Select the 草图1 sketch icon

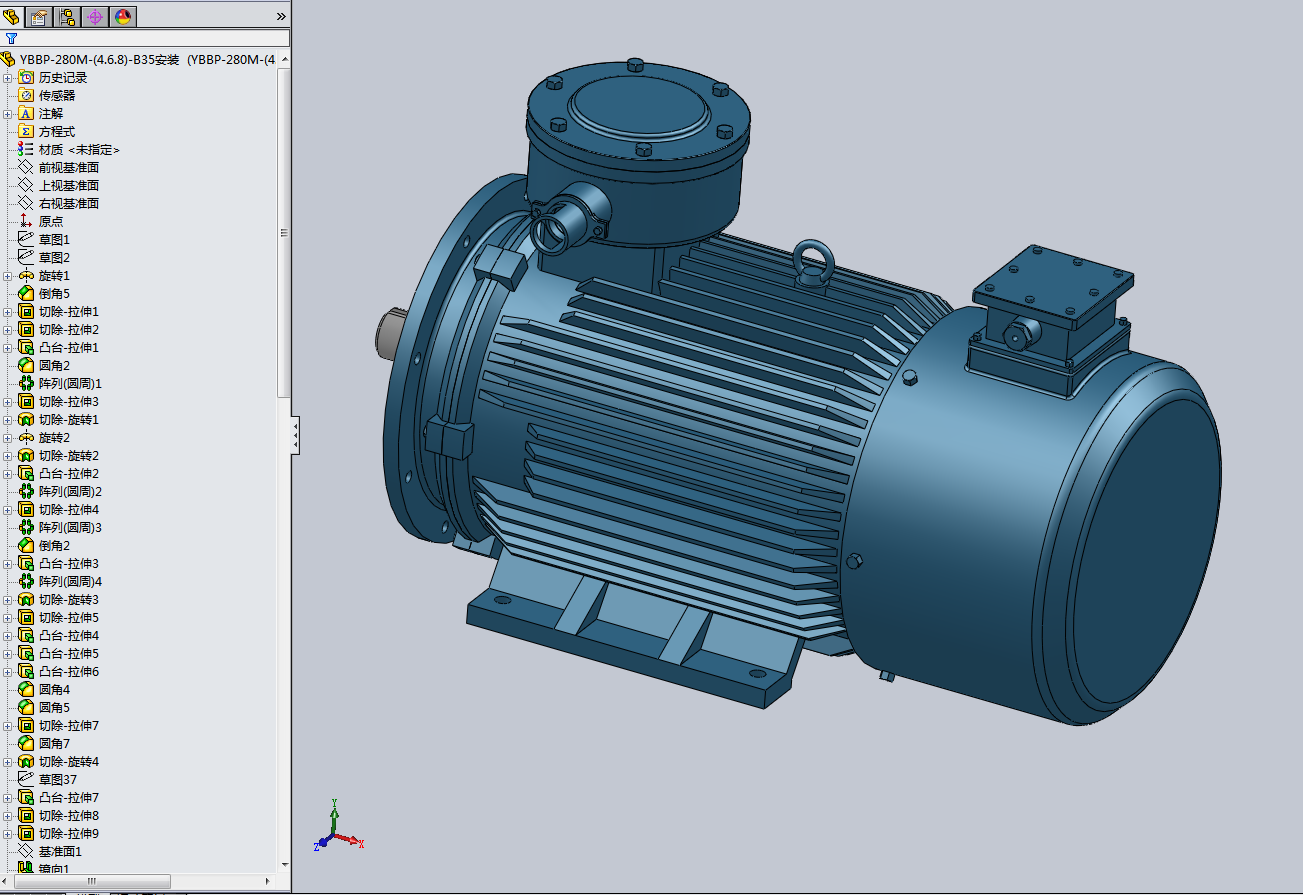(x=27, y=239)
